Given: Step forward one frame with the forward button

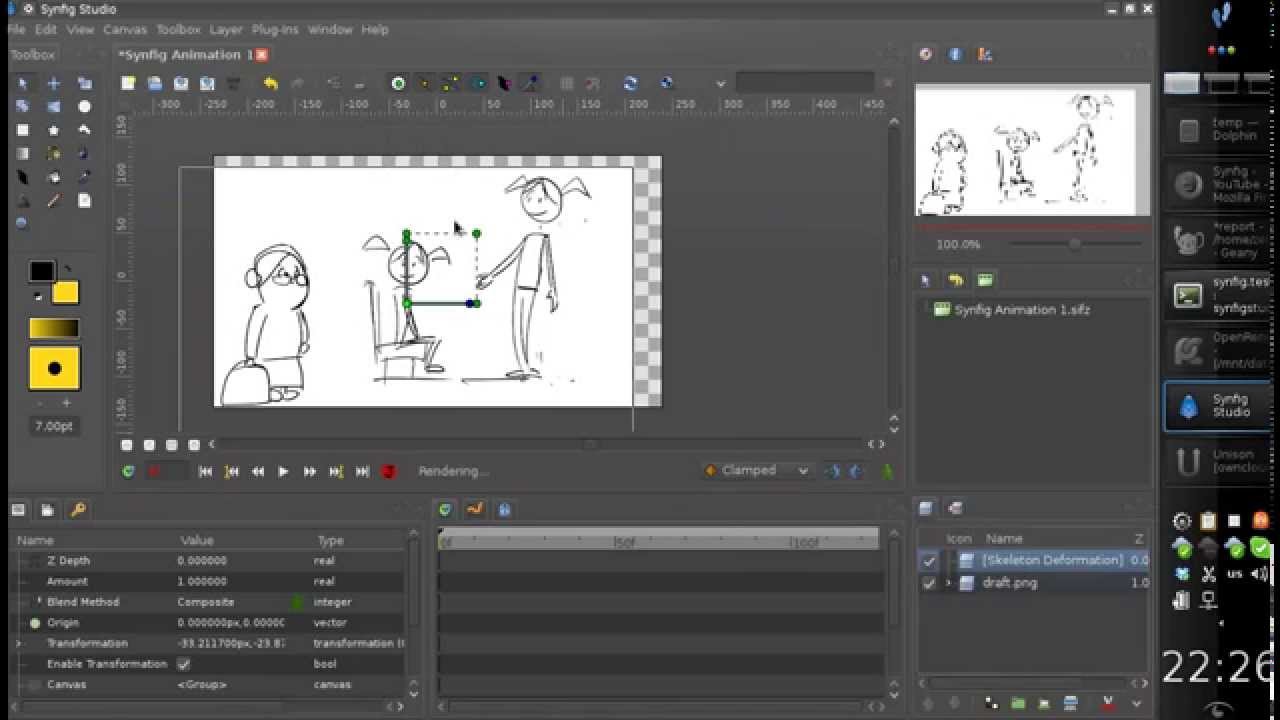Looking at the screenshot, I should point(309,471).
